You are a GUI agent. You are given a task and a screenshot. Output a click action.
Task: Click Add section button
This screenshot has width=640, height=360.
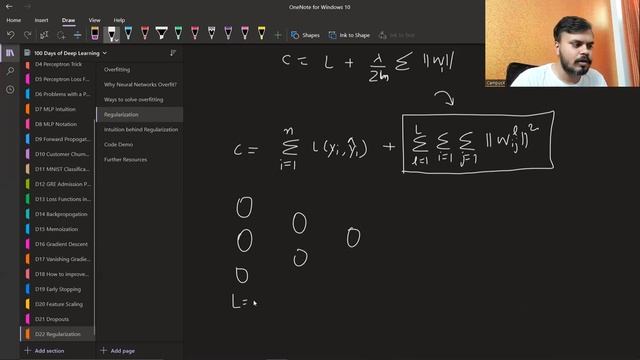44,351
